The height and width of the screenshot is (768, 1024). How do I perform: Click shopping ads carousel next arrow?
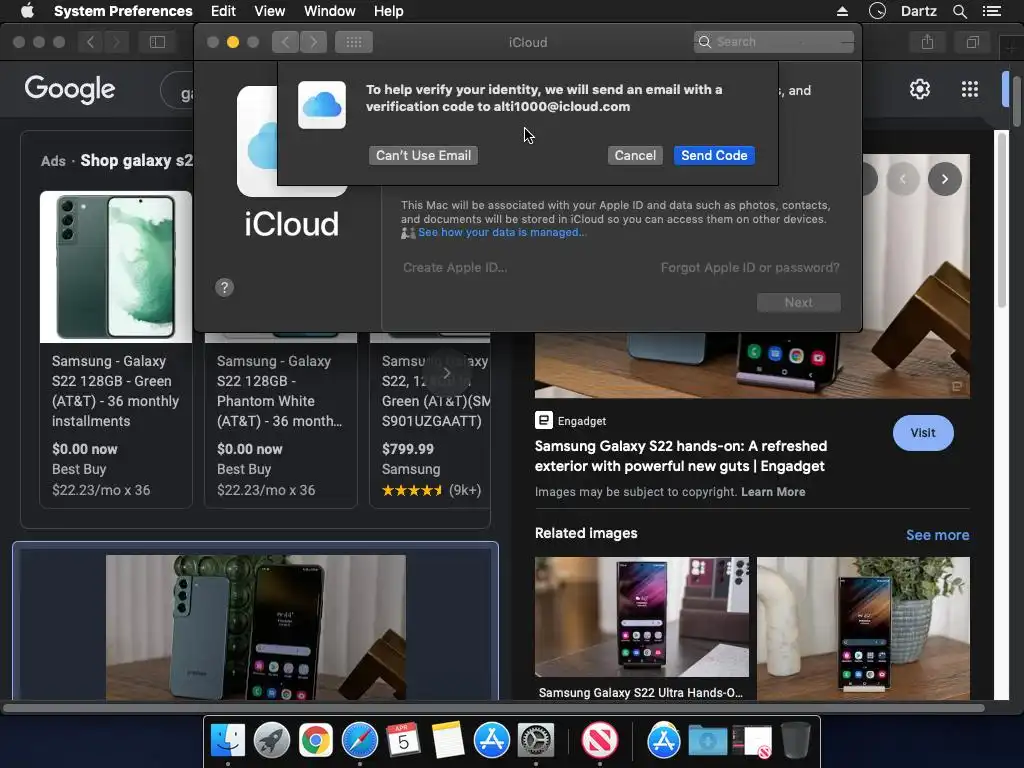[447, 374]
